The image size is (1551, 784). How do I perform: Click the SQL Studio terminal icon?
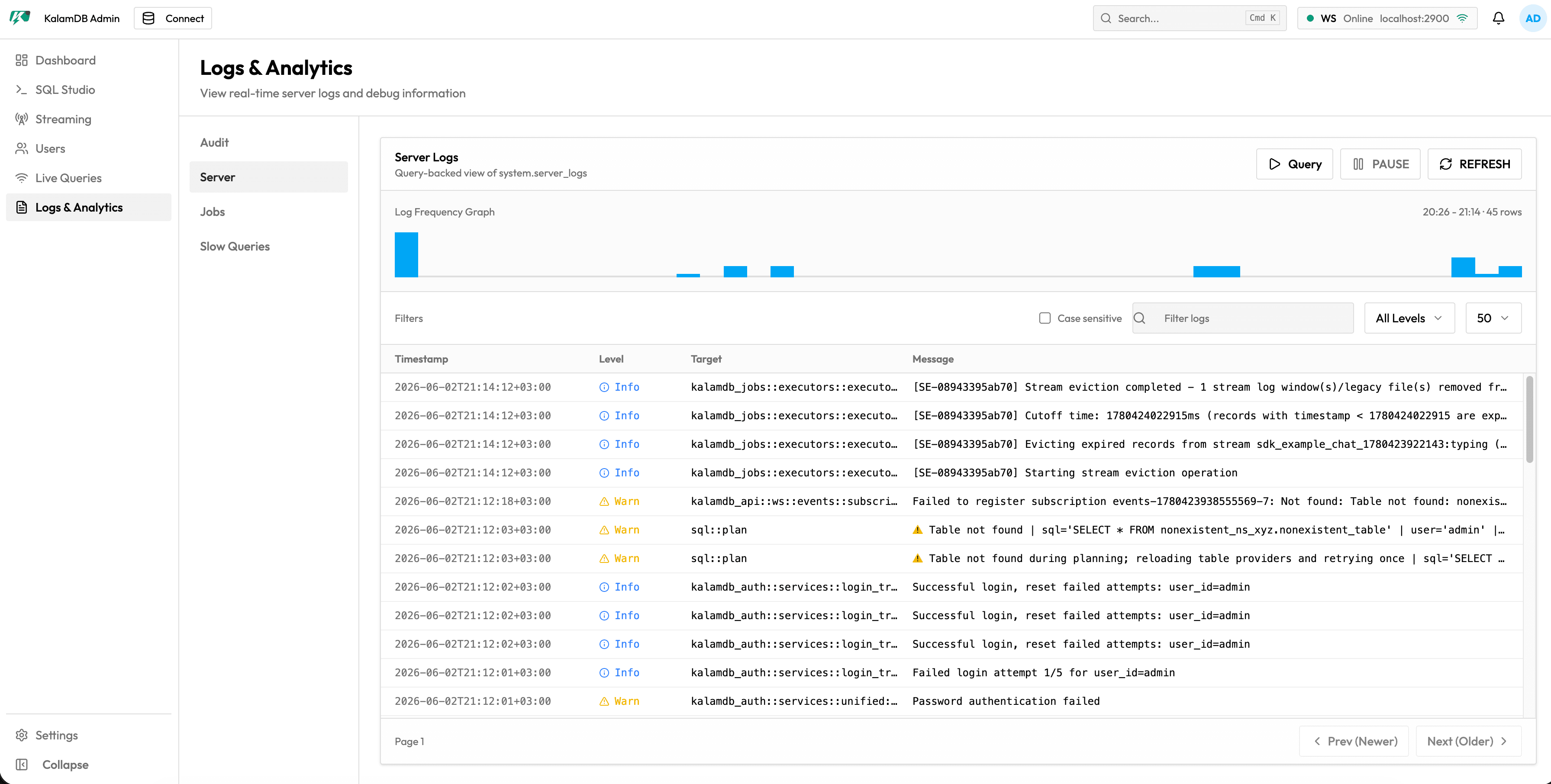pos(22,90)
